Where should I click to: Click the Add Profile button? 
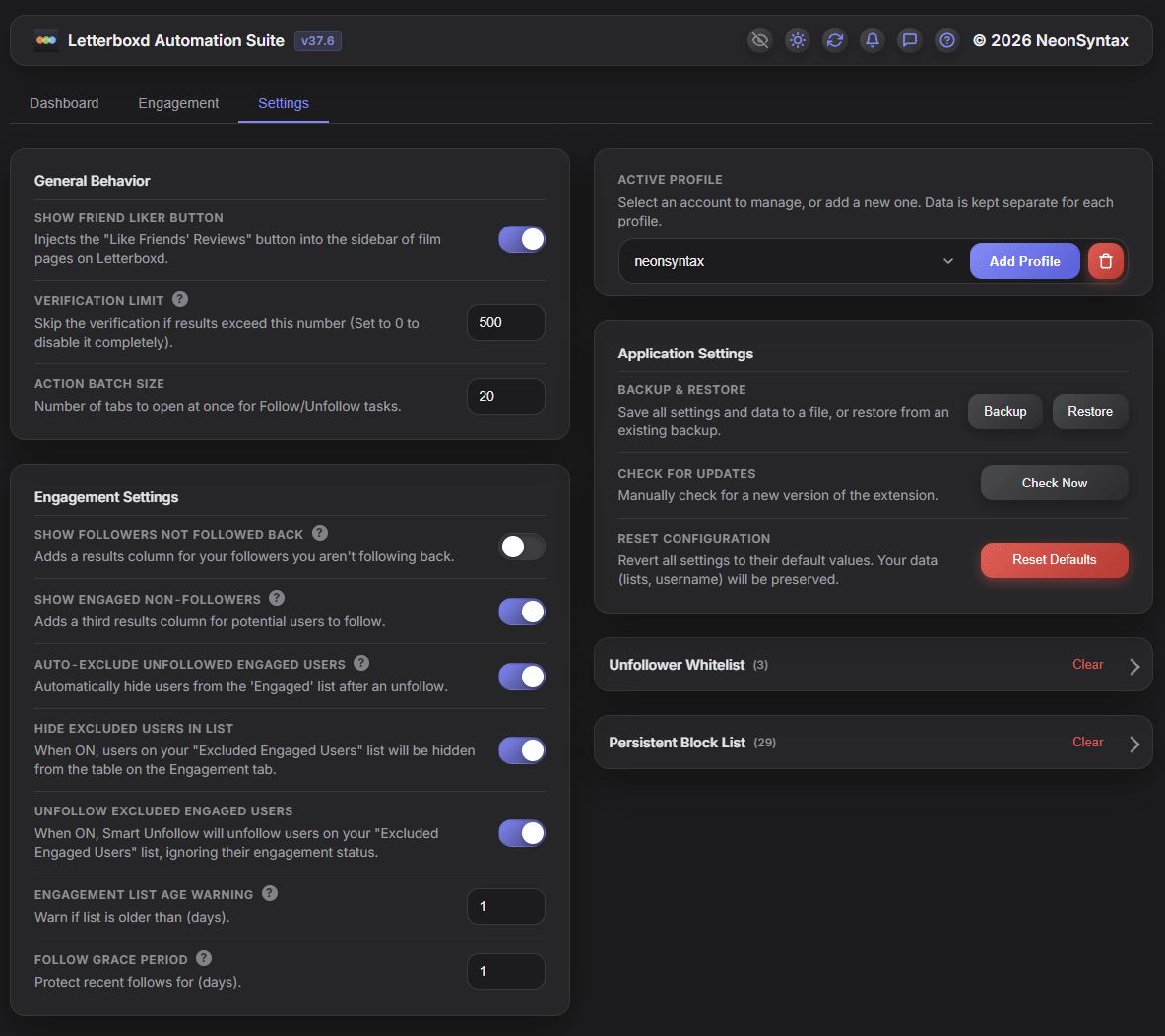pyautogui.click(x=1024, y=261)
